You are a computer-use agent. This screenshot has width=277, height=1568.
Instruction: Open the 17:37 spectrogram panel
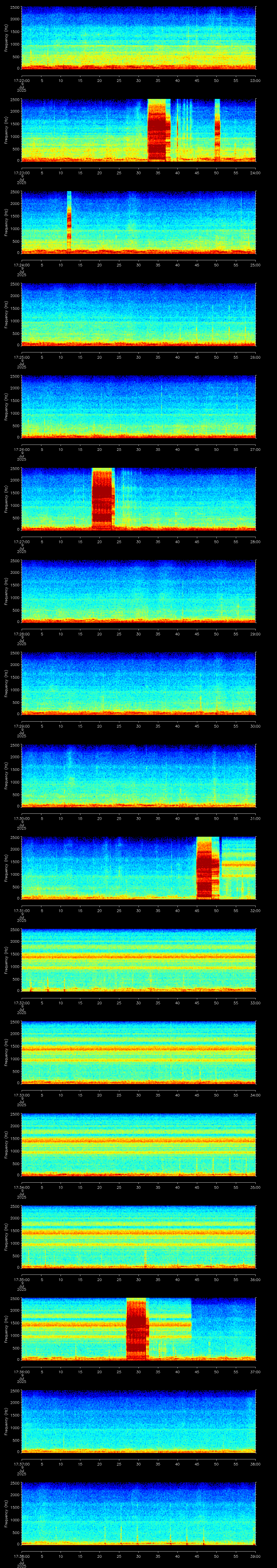[x=138, y=1421]
